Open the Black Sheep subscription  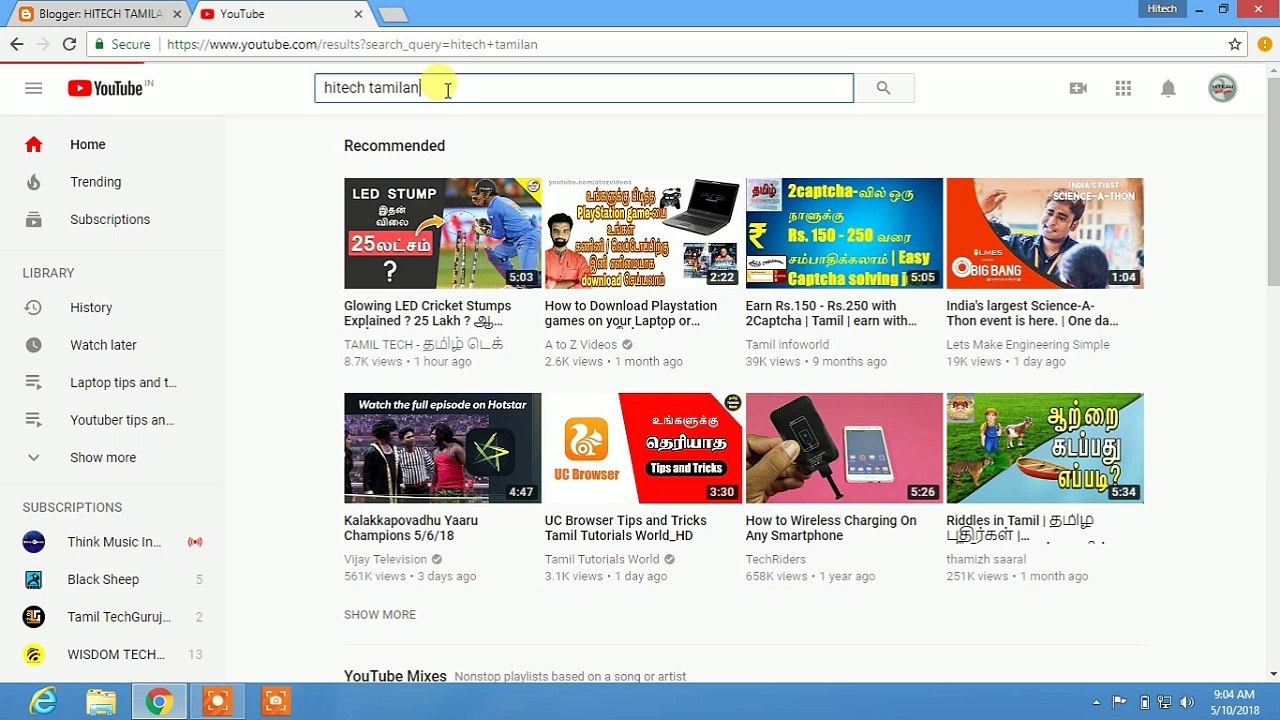coord(112,580)
